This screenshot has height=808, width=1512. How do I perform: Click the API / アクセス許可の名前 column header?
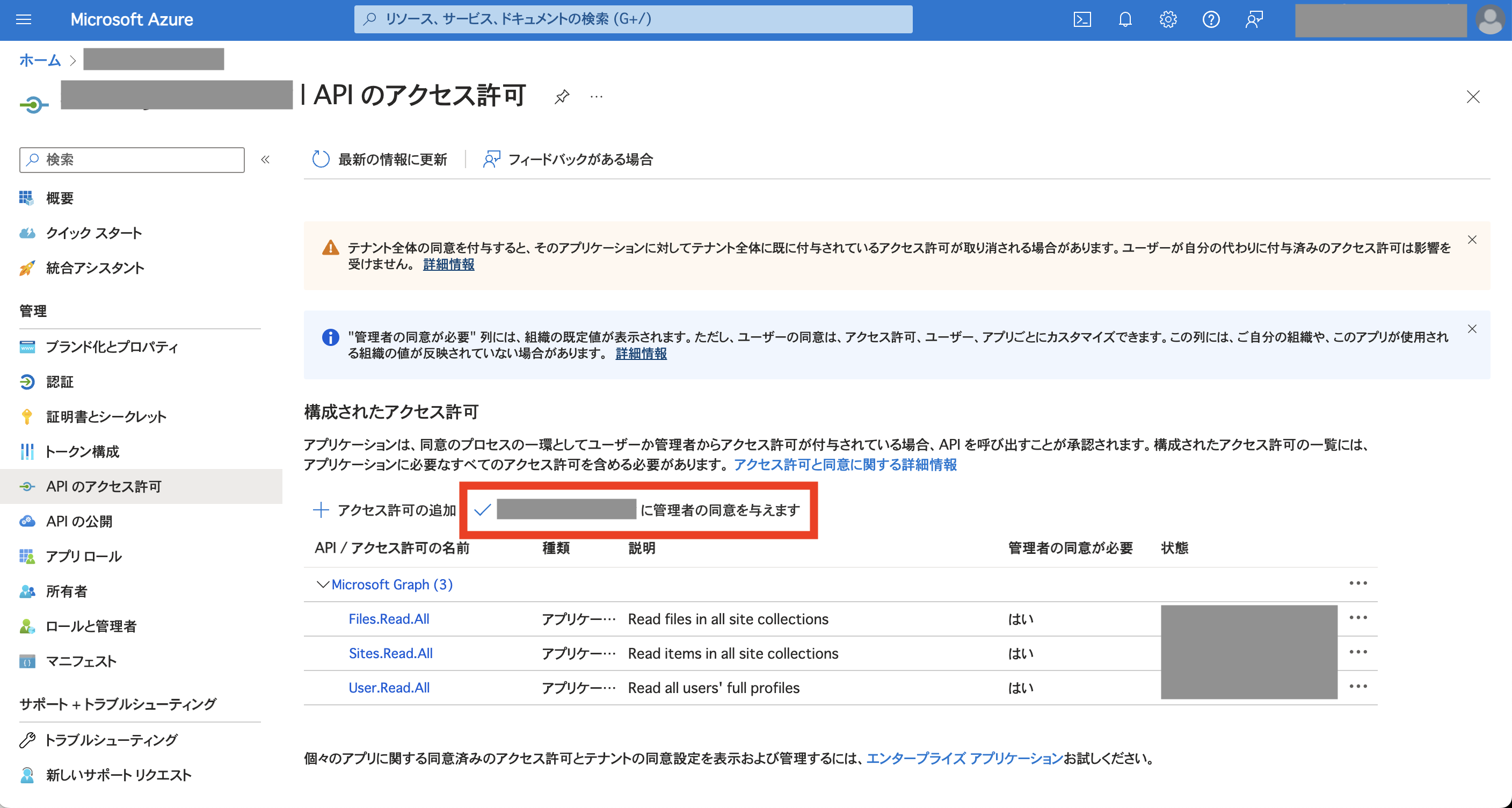(x=392, y=548)
